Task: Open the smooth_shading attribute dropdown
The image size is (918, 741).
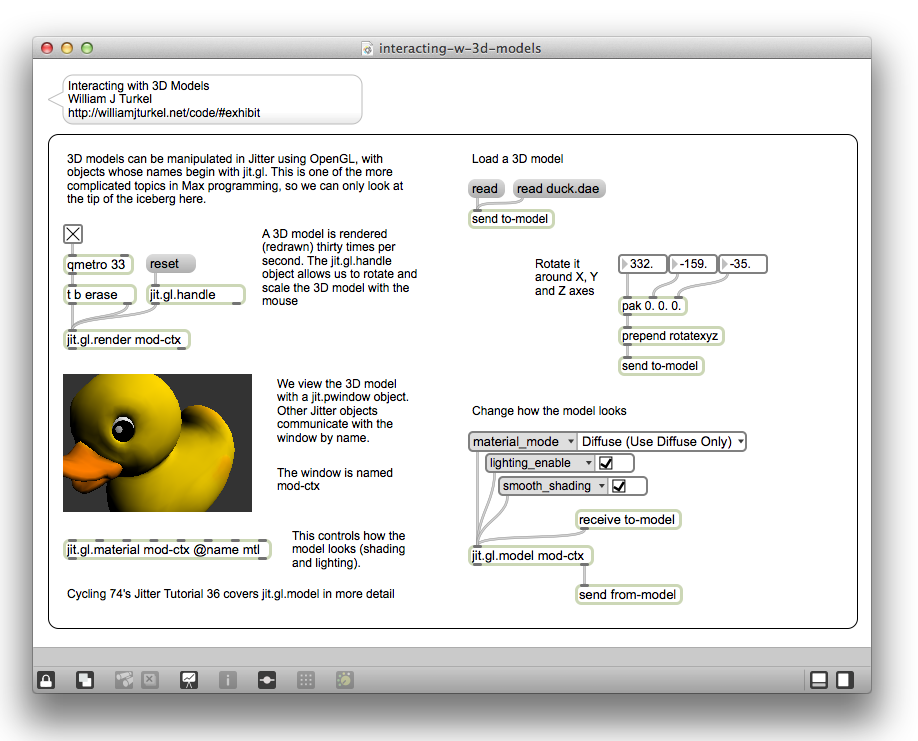Action: pos(553,486)
